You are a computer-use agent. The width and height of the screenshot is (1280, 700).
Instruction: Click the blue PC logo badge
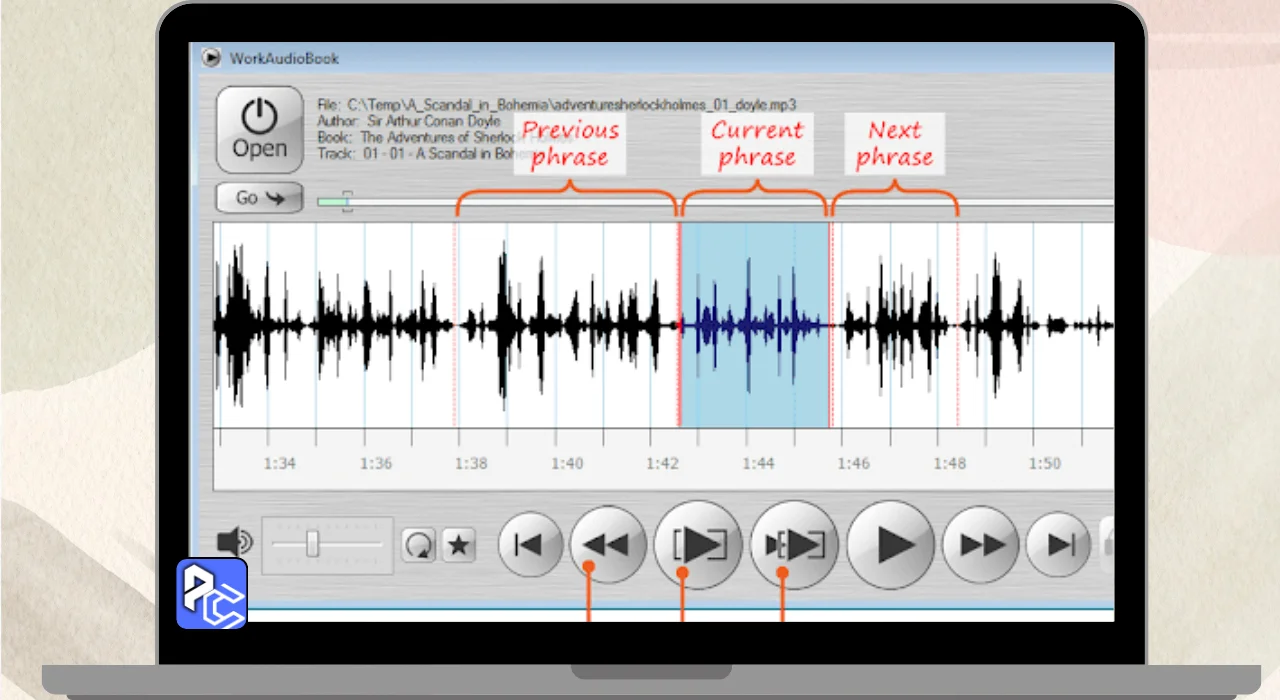212,594
